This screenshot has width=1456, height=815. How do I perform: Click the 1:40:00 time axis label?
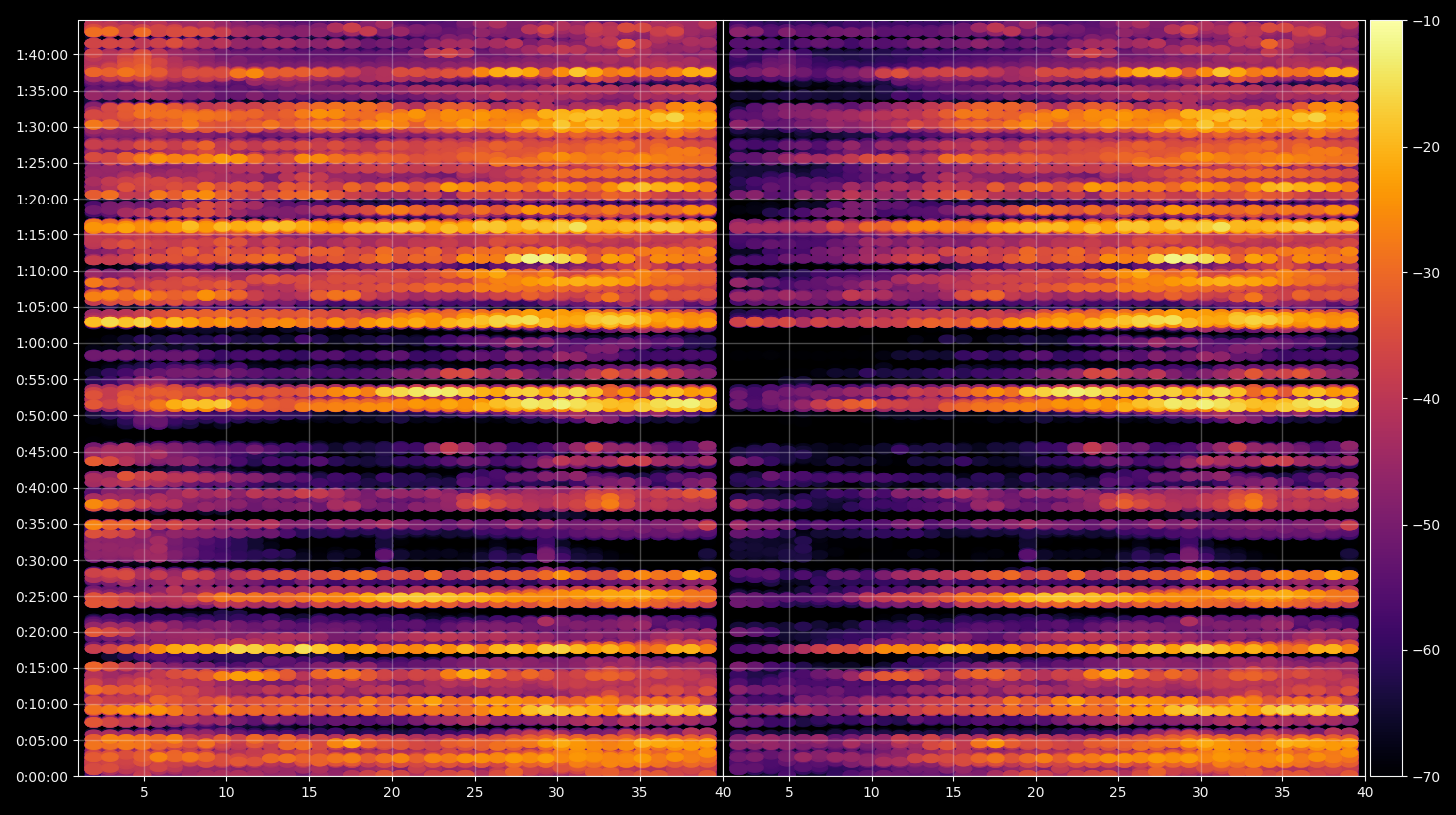(42, 55)
